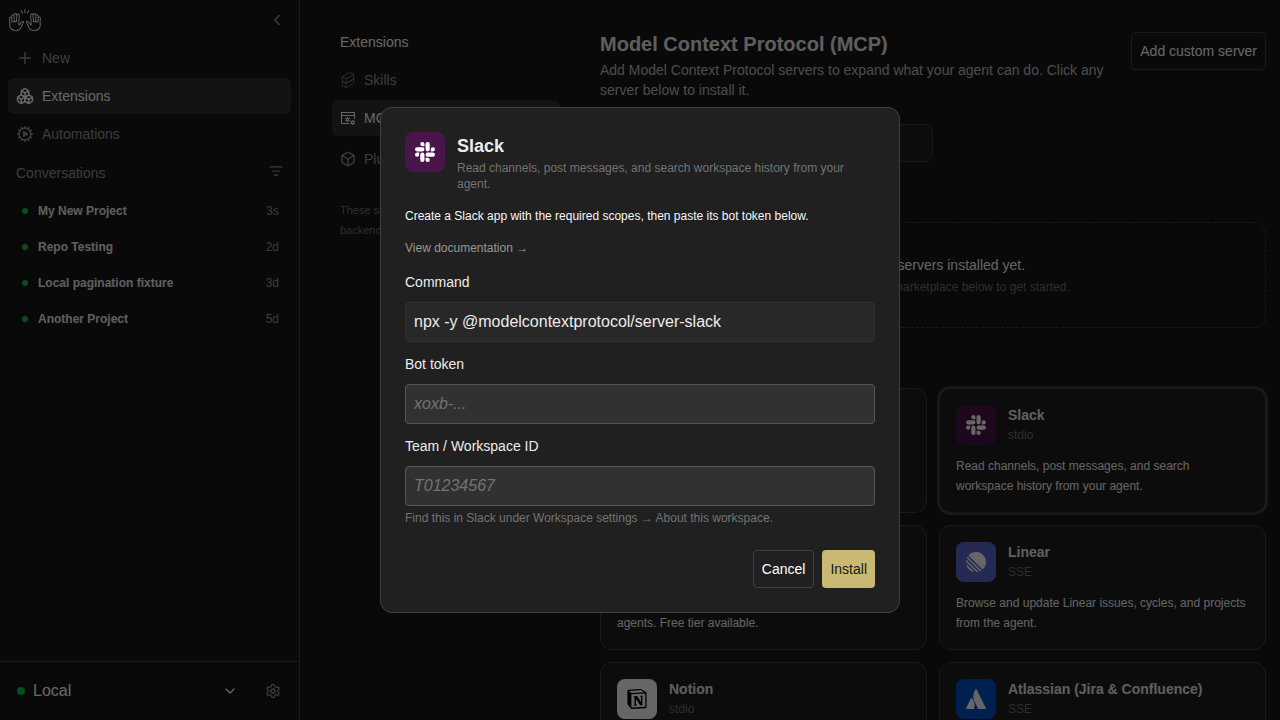Click the Conversations section header
Image resolution: width=1280 pixels, height=720 pixels.
(x=60, y=173)
